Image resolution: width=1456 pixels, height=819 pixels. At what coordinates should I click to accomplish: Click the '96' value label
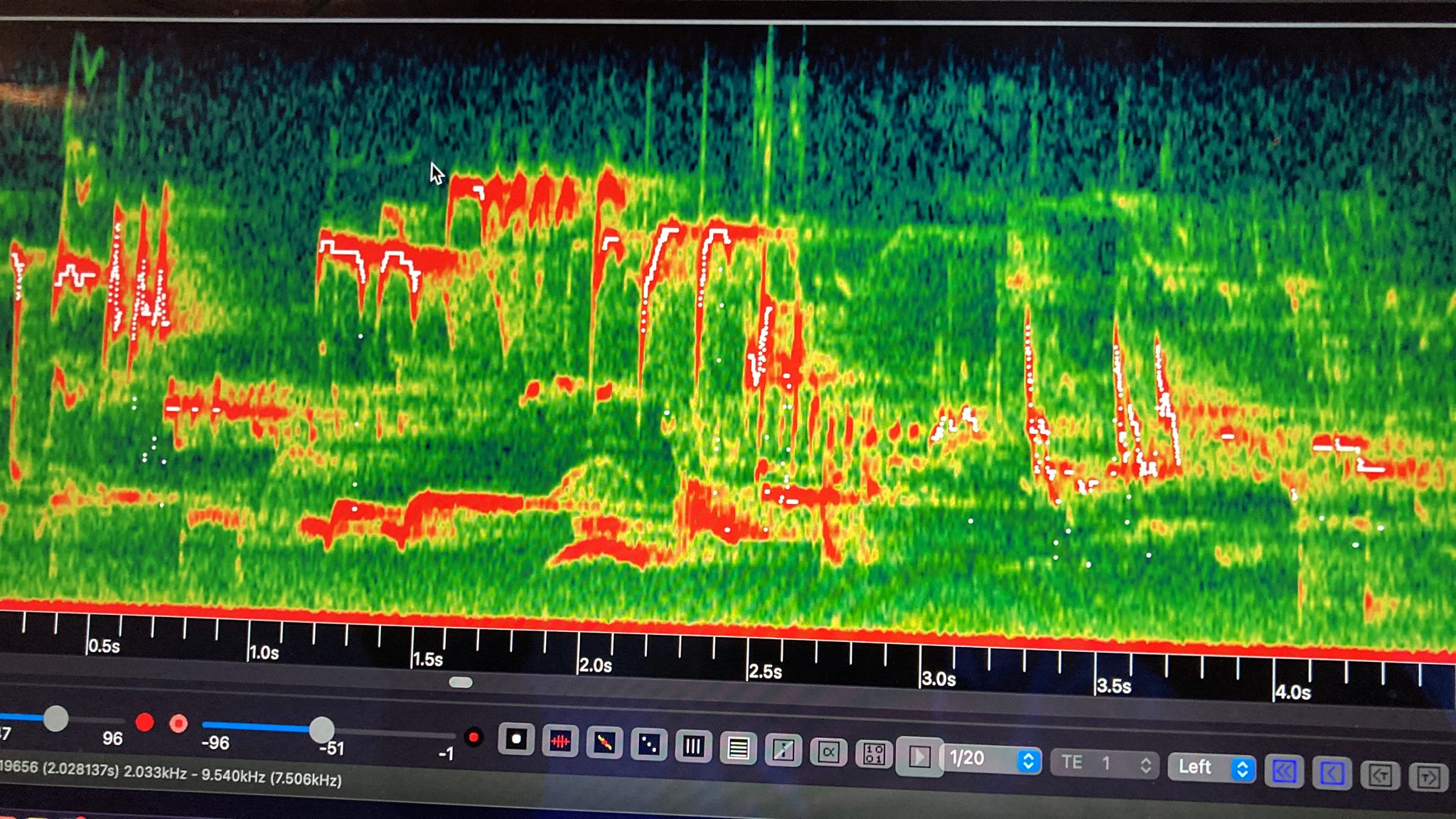tap(112, 739)
